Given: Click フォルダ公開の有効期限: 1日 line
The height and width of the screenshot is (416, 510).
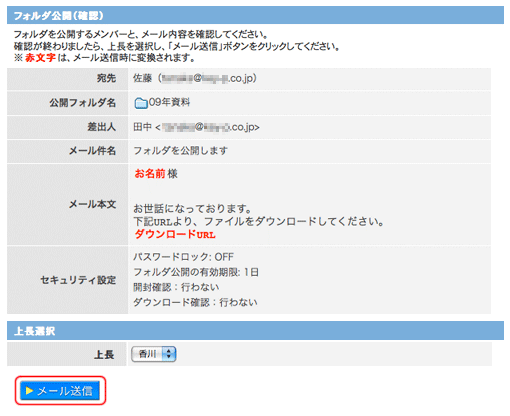Looking at the screenshot, I should click(x=196, y=272).
